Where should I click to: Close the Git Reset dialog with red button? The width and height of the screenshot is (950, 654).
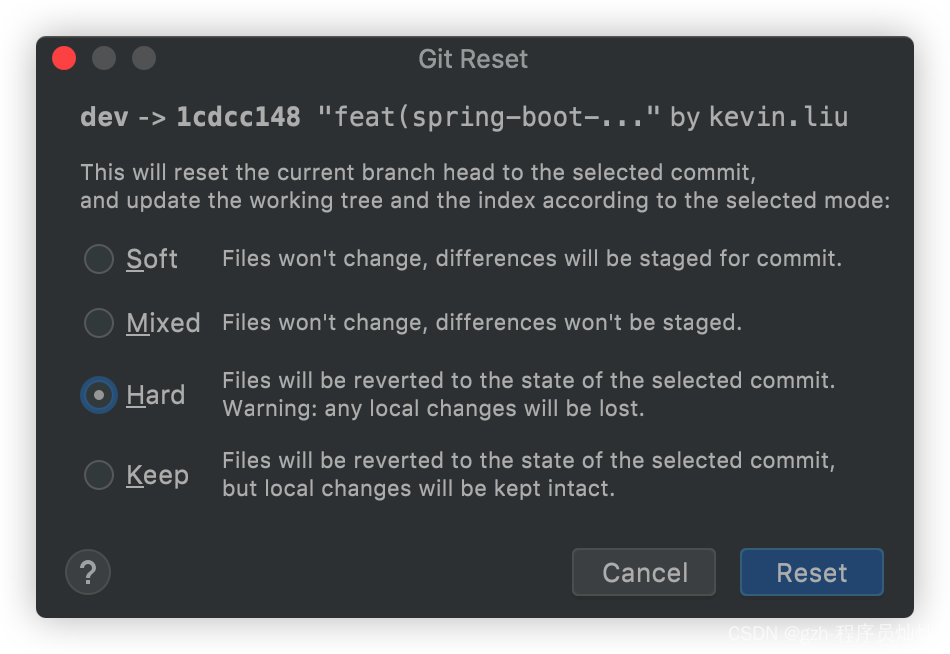(64, 58)
